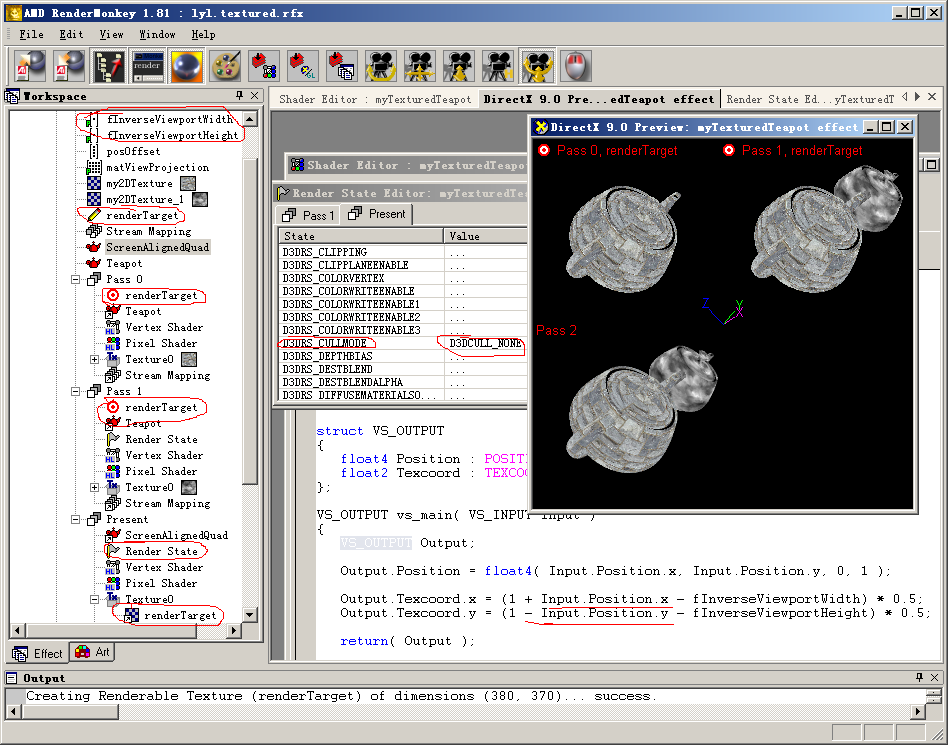The height and width of the screenshot is (745, 948).
Task: Pin the Output panel
Action: tap(920, 677)
